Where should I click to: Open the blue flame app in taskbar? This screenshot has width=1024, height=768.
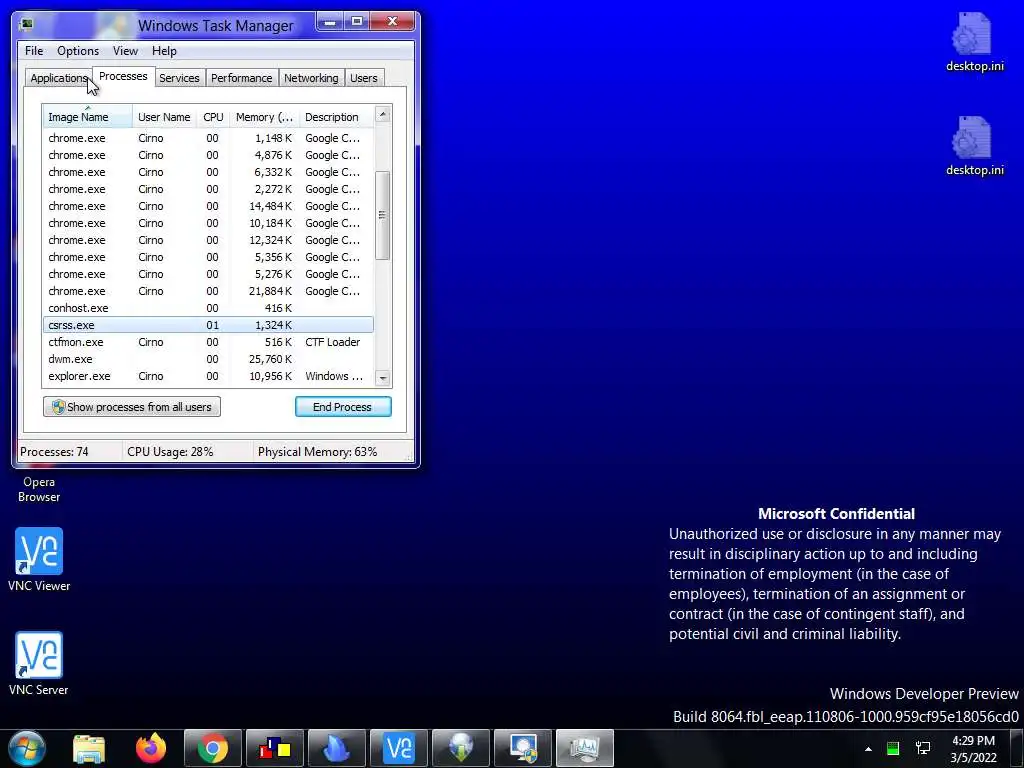[337, 748]
